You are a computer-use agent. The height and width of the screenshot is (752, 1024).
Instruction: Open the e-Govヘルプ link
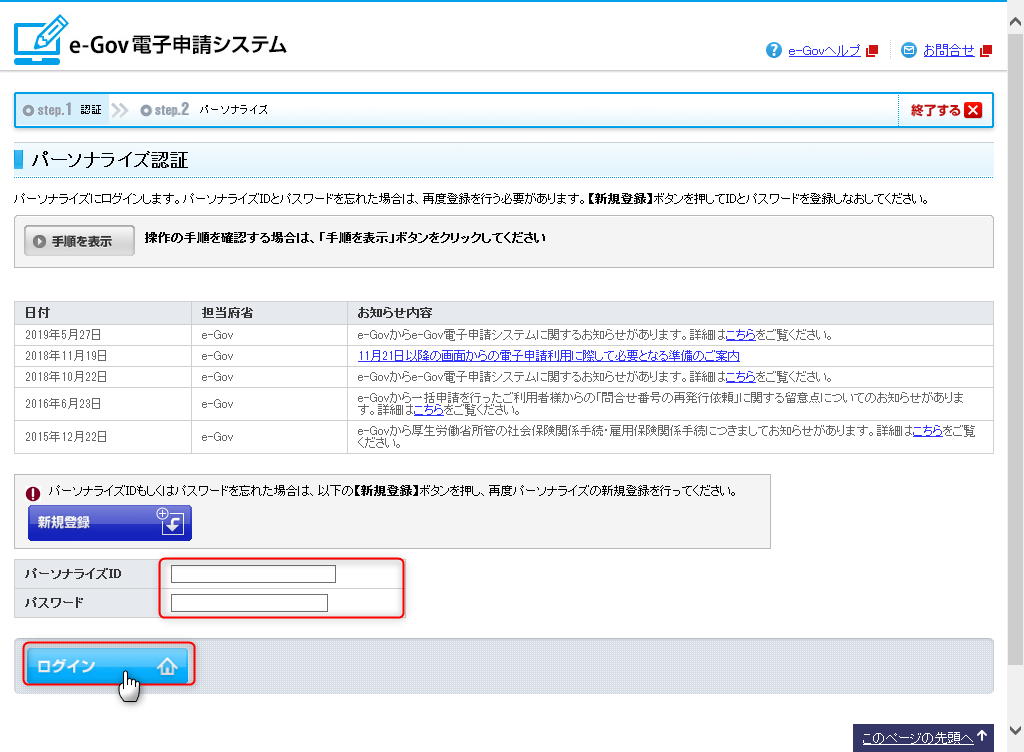click(x=824, y=51)
